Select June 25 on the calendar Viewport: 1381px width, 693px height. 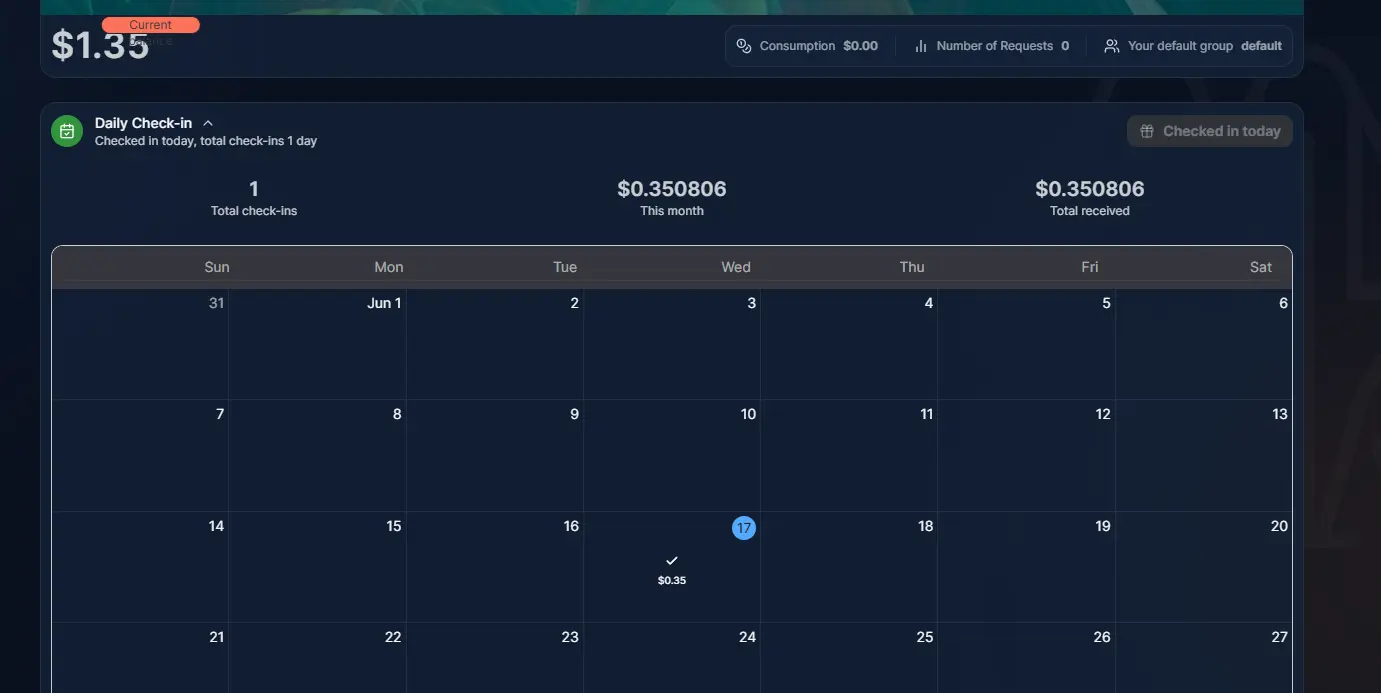849,658
